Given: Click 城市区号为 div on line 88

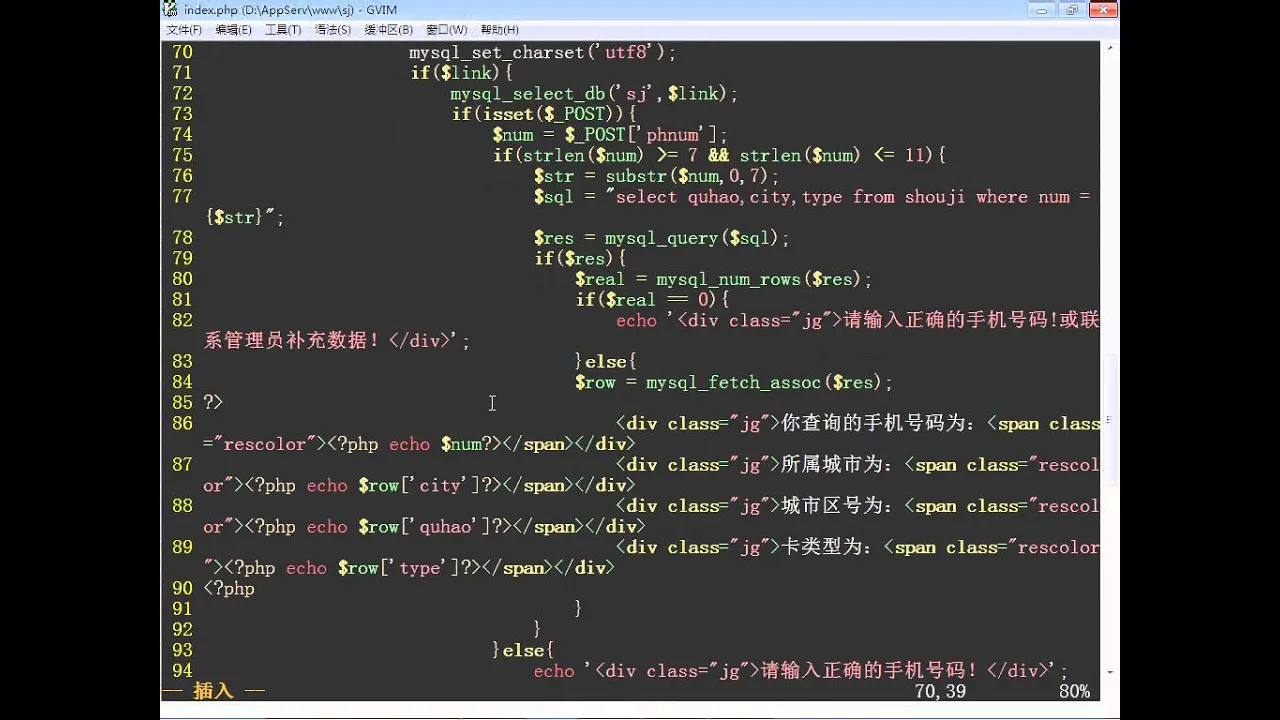Looking at the screenshot, I should (x=857, y=506).
